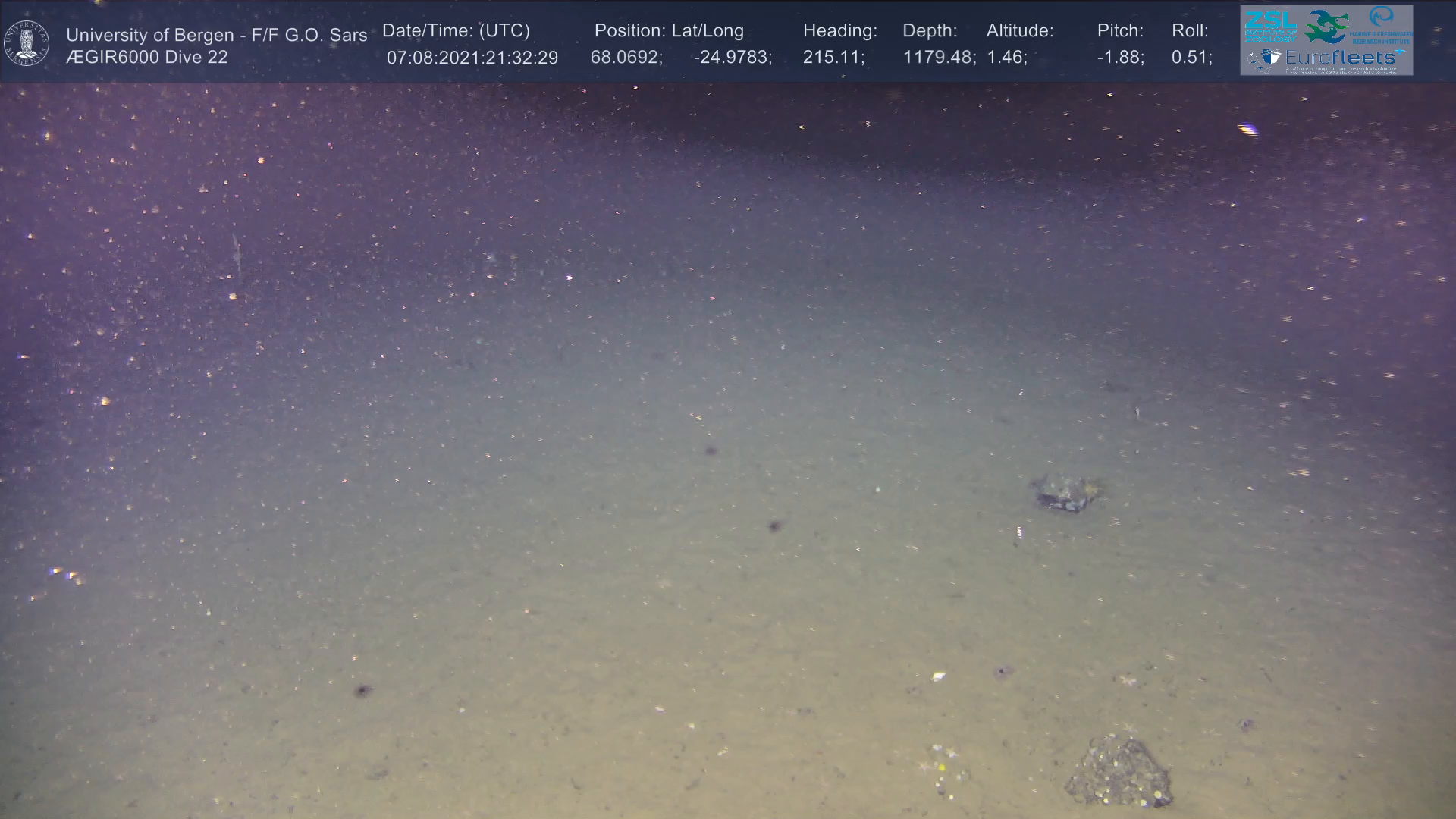Viewport: 1456px width, 819px height.
Task: Click the ÆGIR6000 Dive 22 label
Action: (x=146, y=58)
